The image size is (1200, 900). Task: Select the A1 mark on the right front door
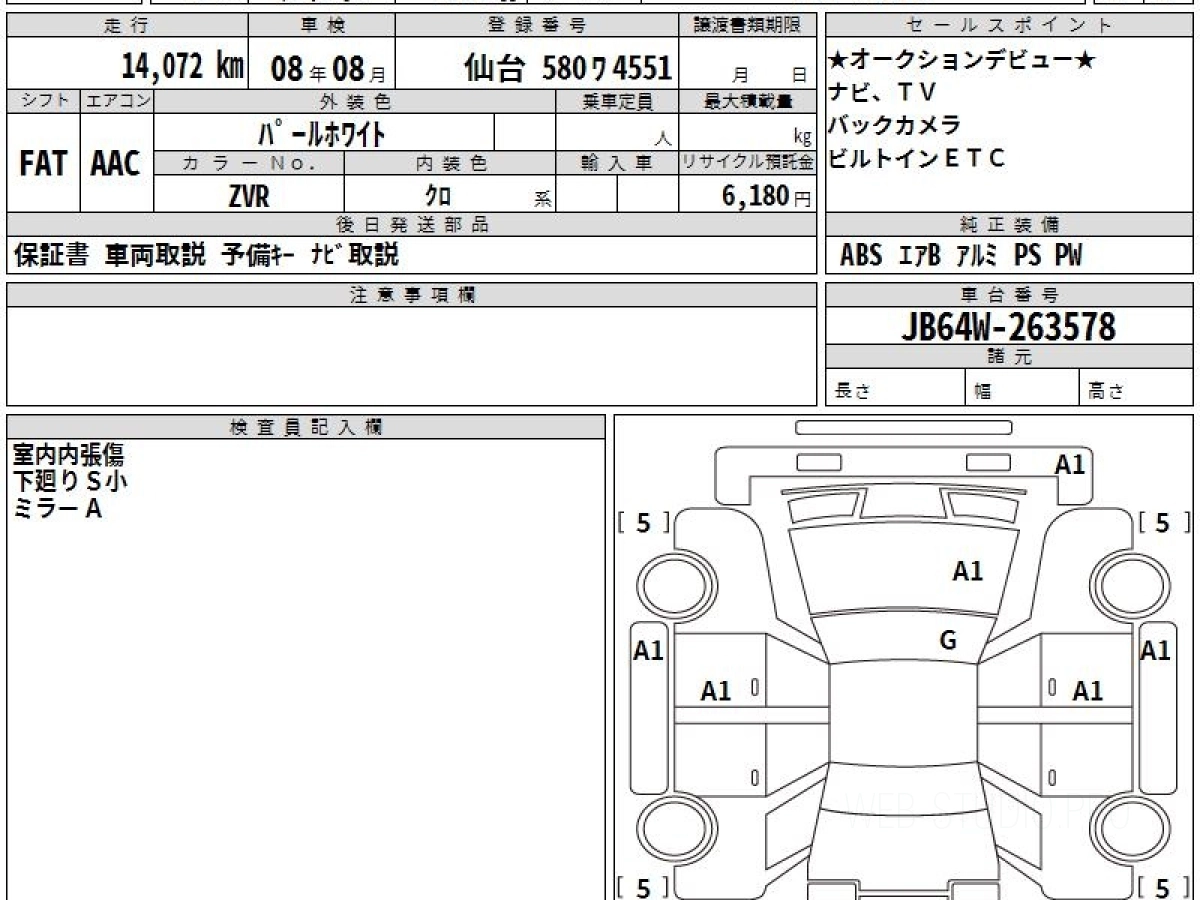[x=1088, y=690]
